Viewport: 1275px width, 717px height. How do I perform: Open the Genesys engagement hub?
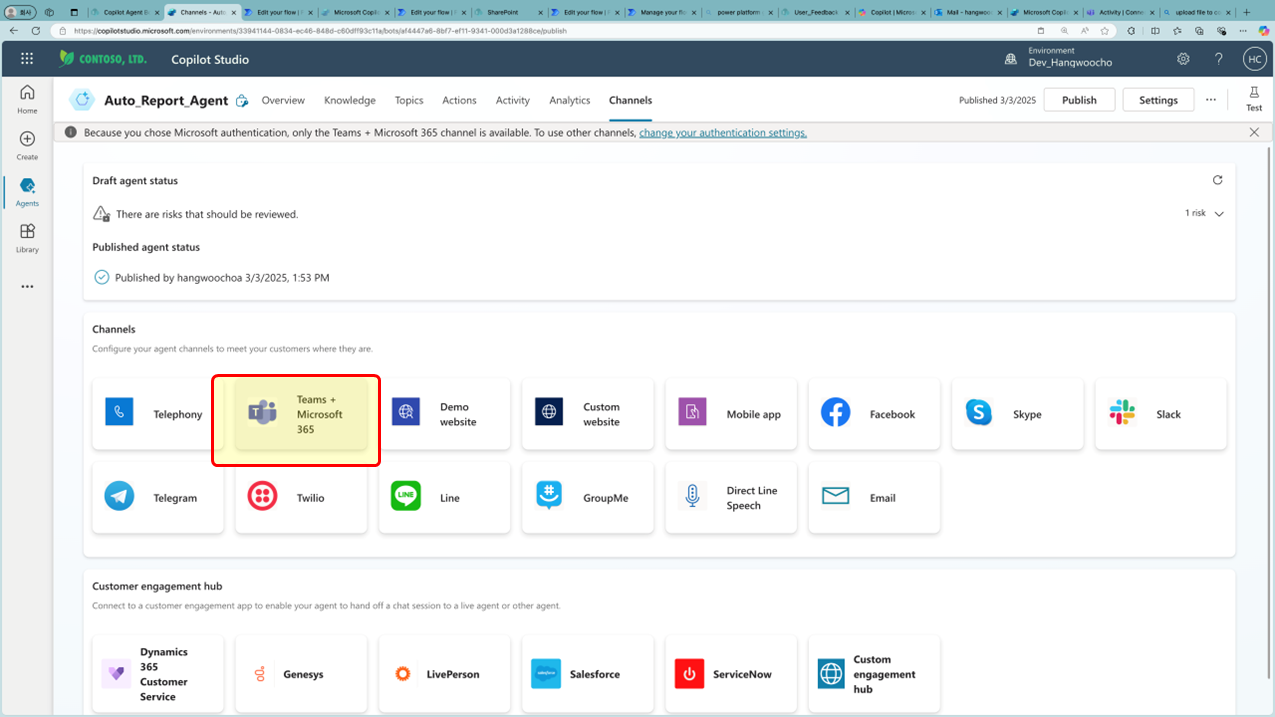pos(301,674)
